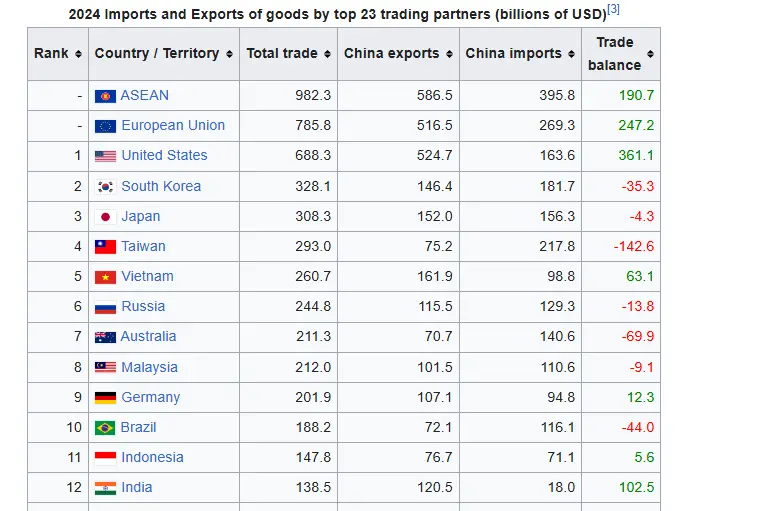Click the Total trade header text

point(282,53)
